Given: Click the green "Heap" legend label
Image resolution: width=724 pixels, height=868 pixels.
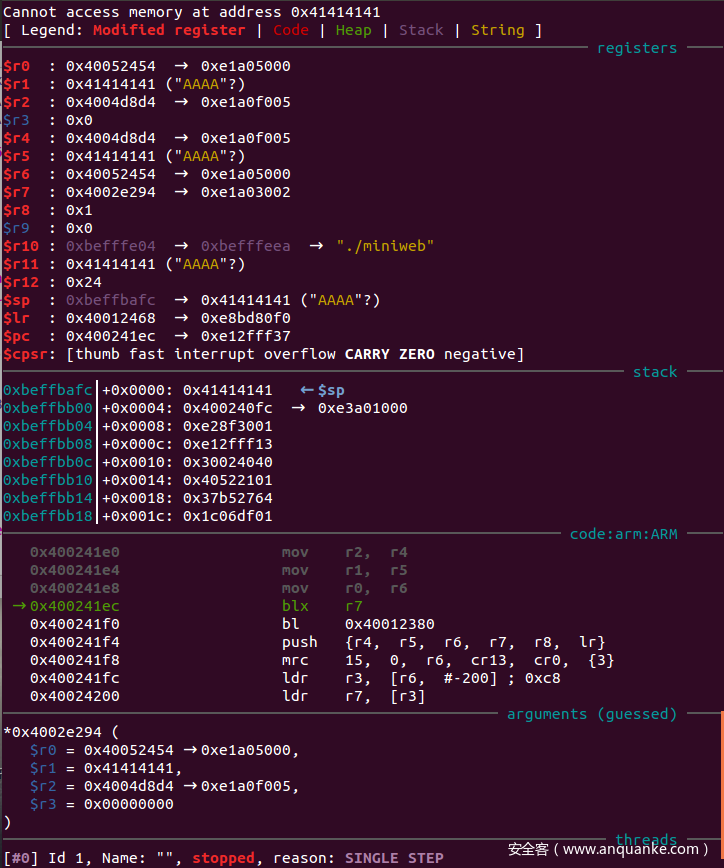Looking at the screenshot, I should click(x=353, y=30).
